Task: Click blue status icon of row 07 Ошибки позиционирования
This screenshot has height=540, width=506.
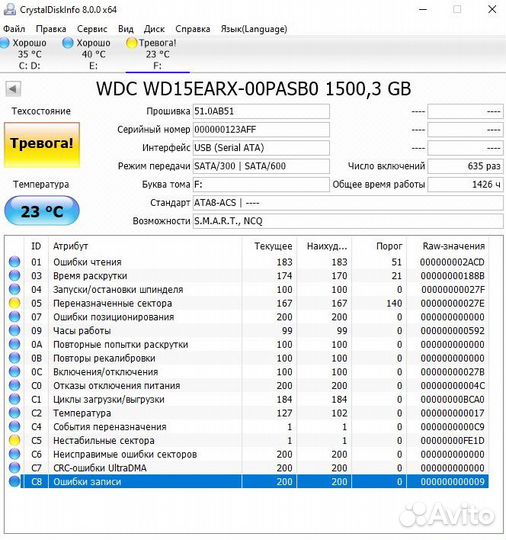Action: pos(14,317)
